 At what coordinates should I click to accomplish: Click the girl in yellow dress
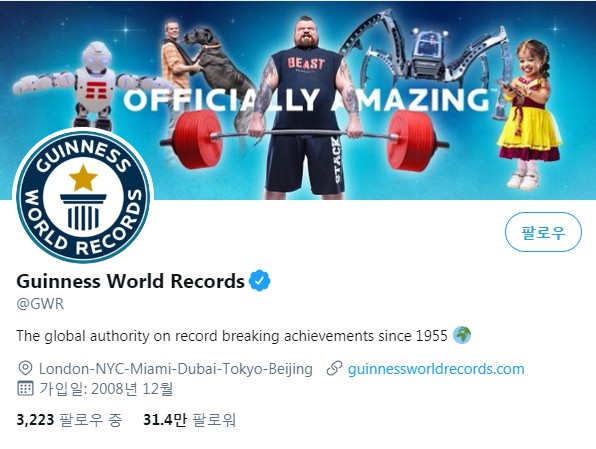tap(528, 114)
